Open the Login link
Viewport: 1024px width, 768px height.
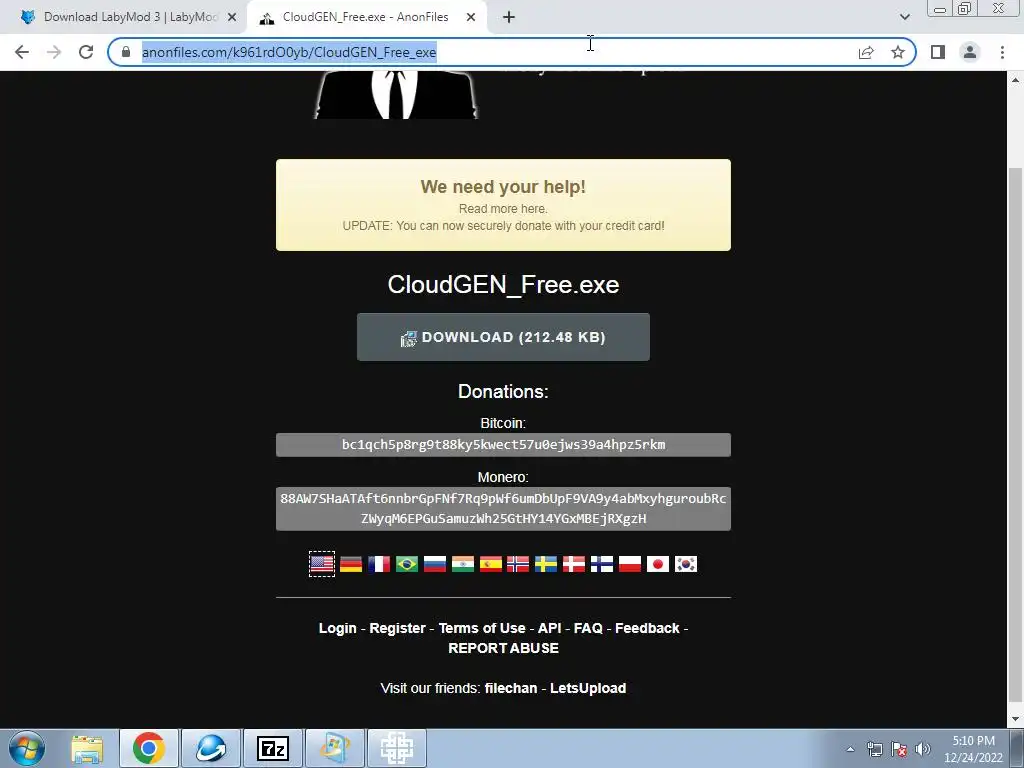(338, 628)
